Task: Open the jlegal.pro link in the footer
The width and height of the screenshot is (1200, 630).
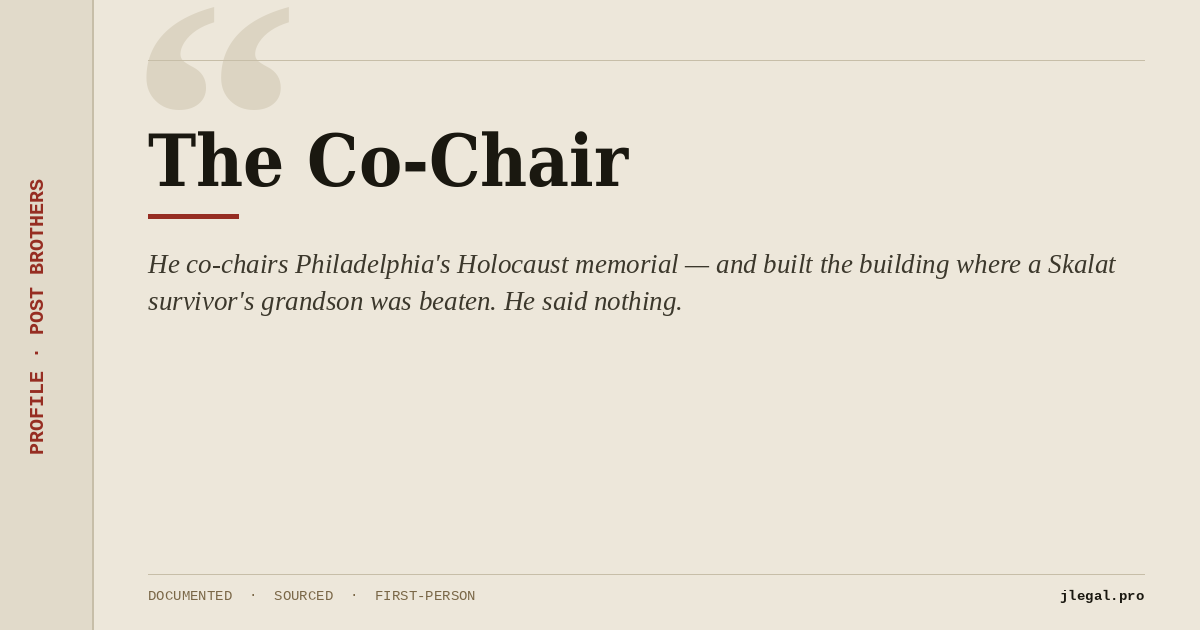Action: pos(1102,596)
